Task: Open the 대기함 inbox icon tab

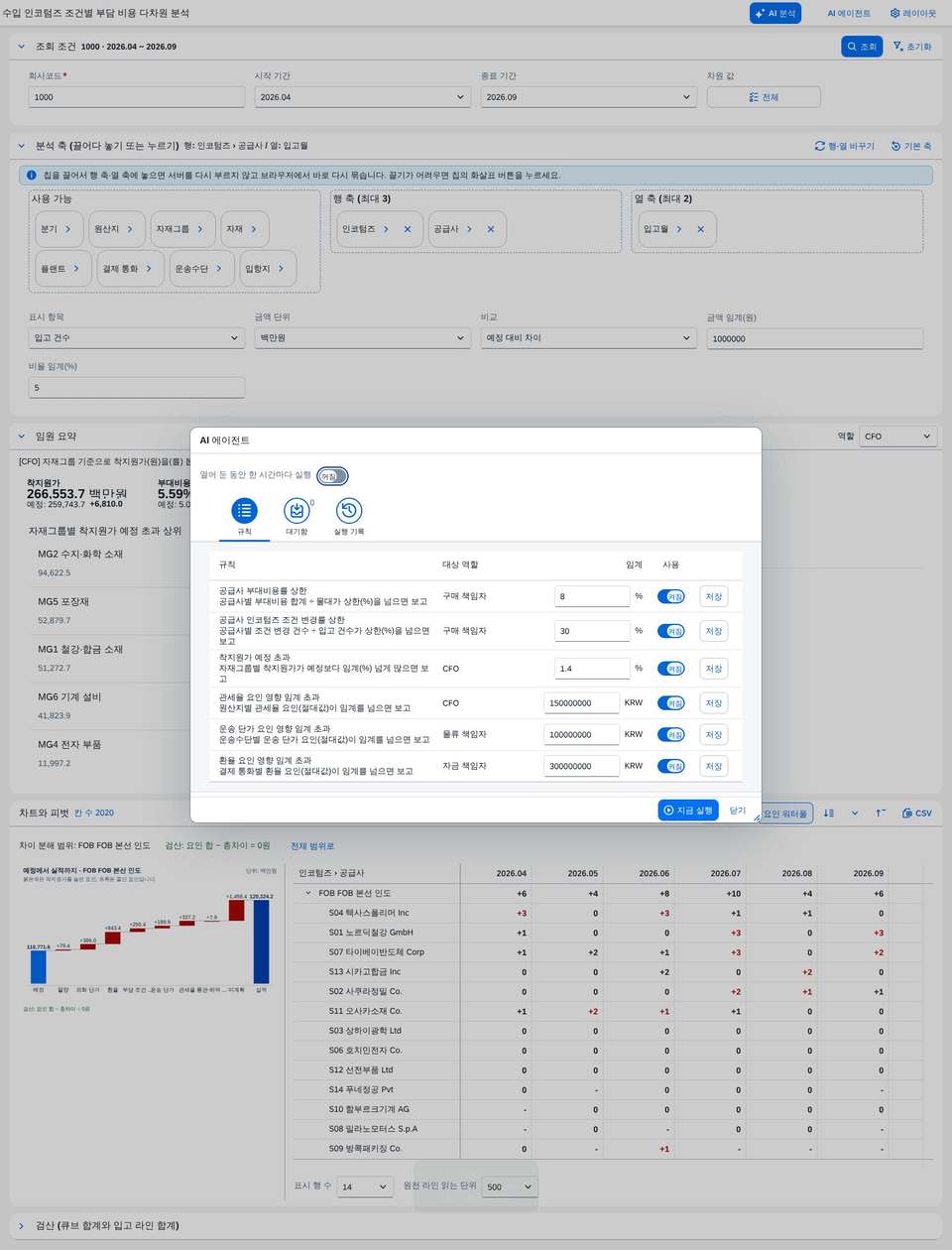Action: click(x=297, y=511)
